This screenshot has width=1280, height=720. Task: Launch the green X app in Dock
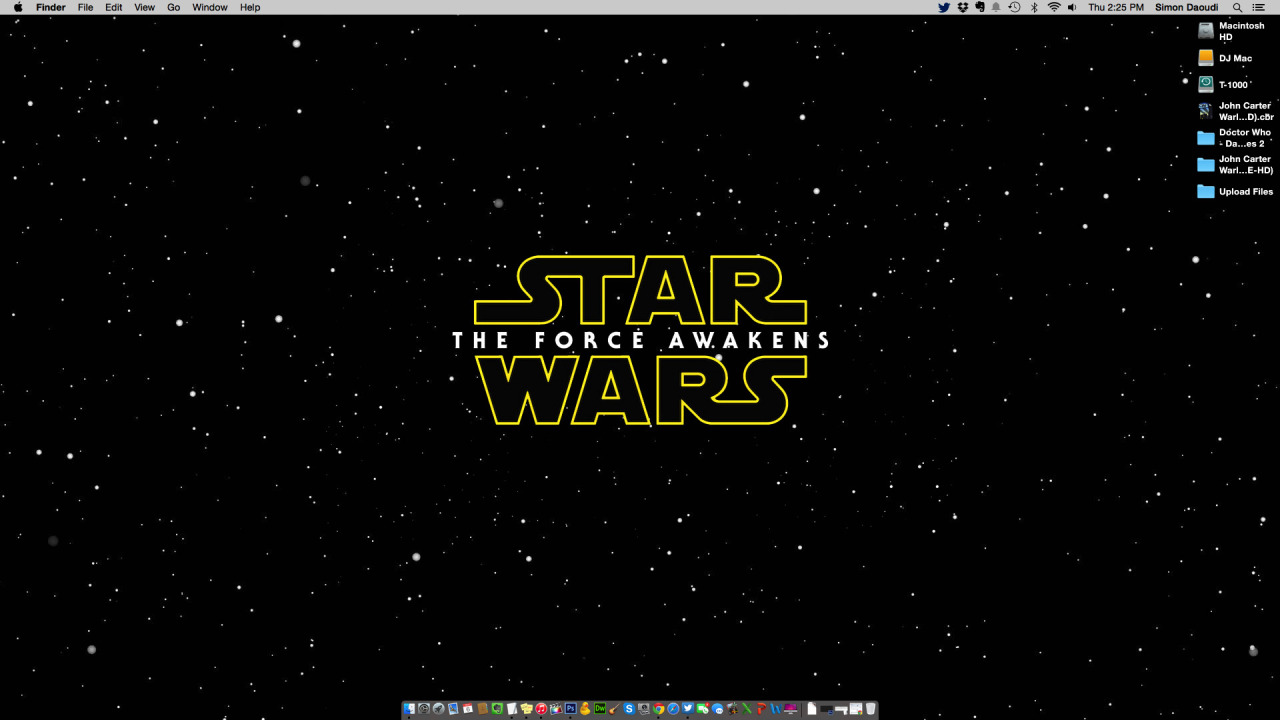(x=746, y=708)
